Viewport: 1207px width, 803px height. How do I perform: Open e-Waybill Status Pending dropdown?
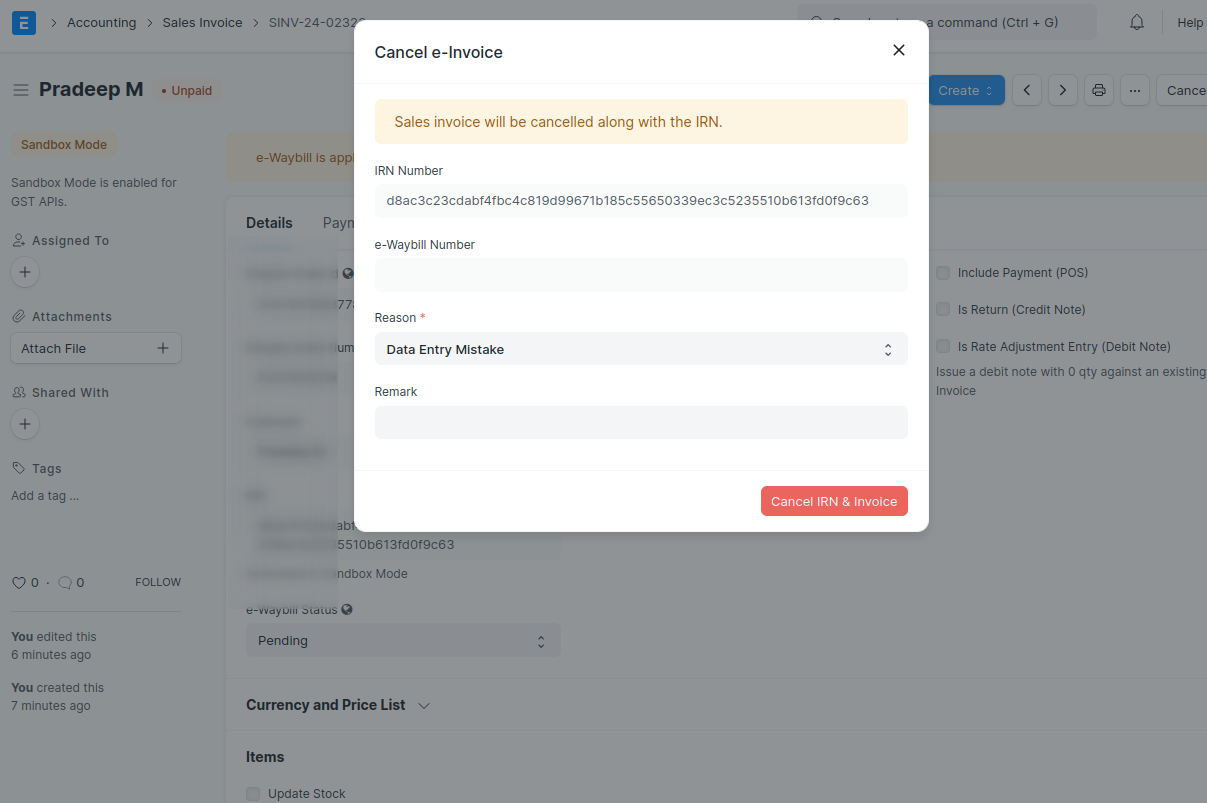[402, 640]
